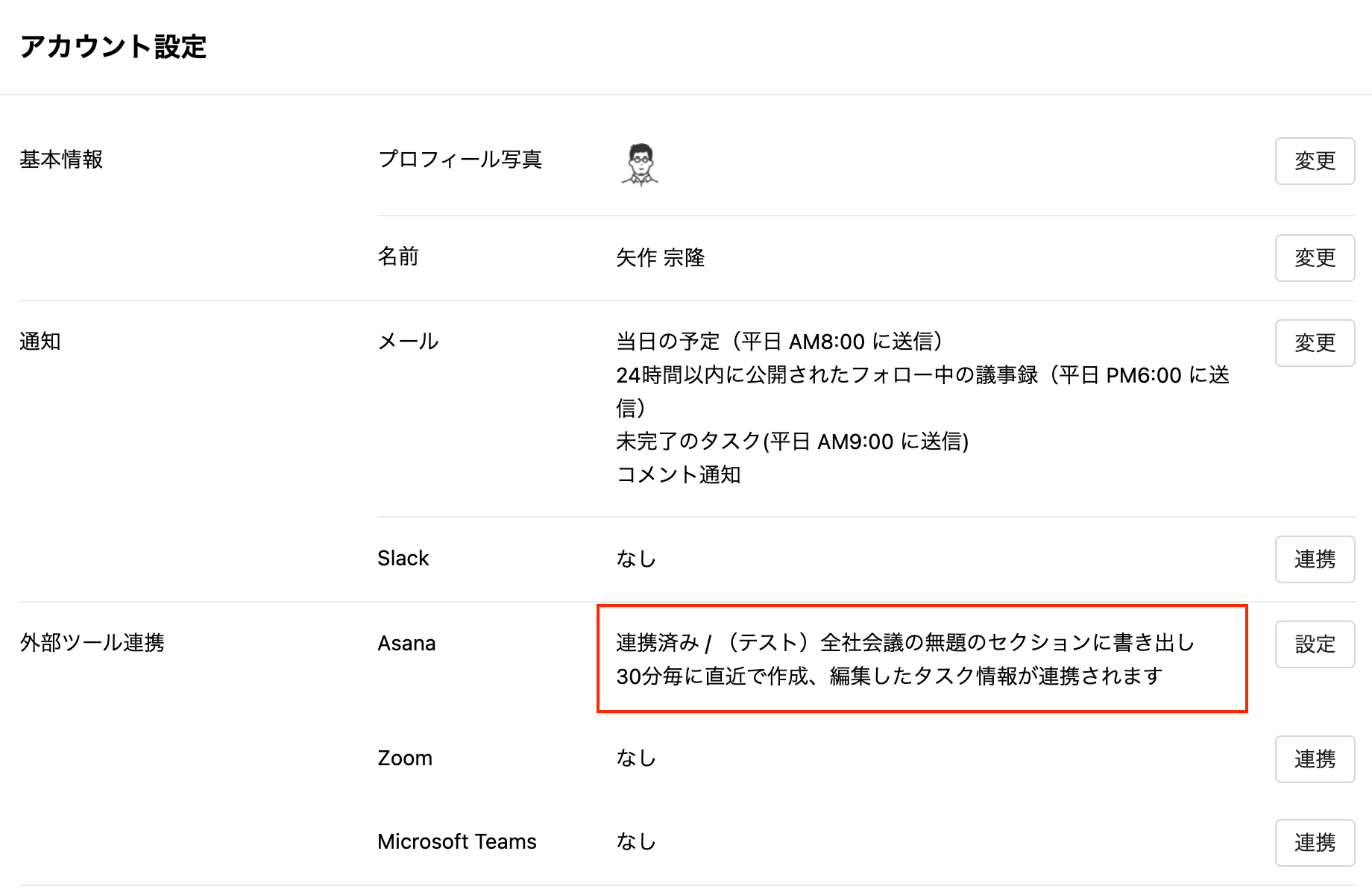The width and height of the screenshot is (1372, 895).
Task: Connect Microsoft Teams via 連携 button
Action: pyautogui.click(x=1315, y=843)
